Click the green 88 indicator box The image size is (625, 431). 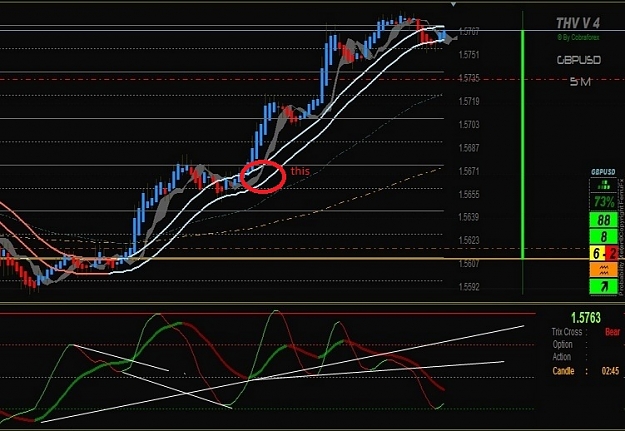pyautogui.click(x=603, y=220)
